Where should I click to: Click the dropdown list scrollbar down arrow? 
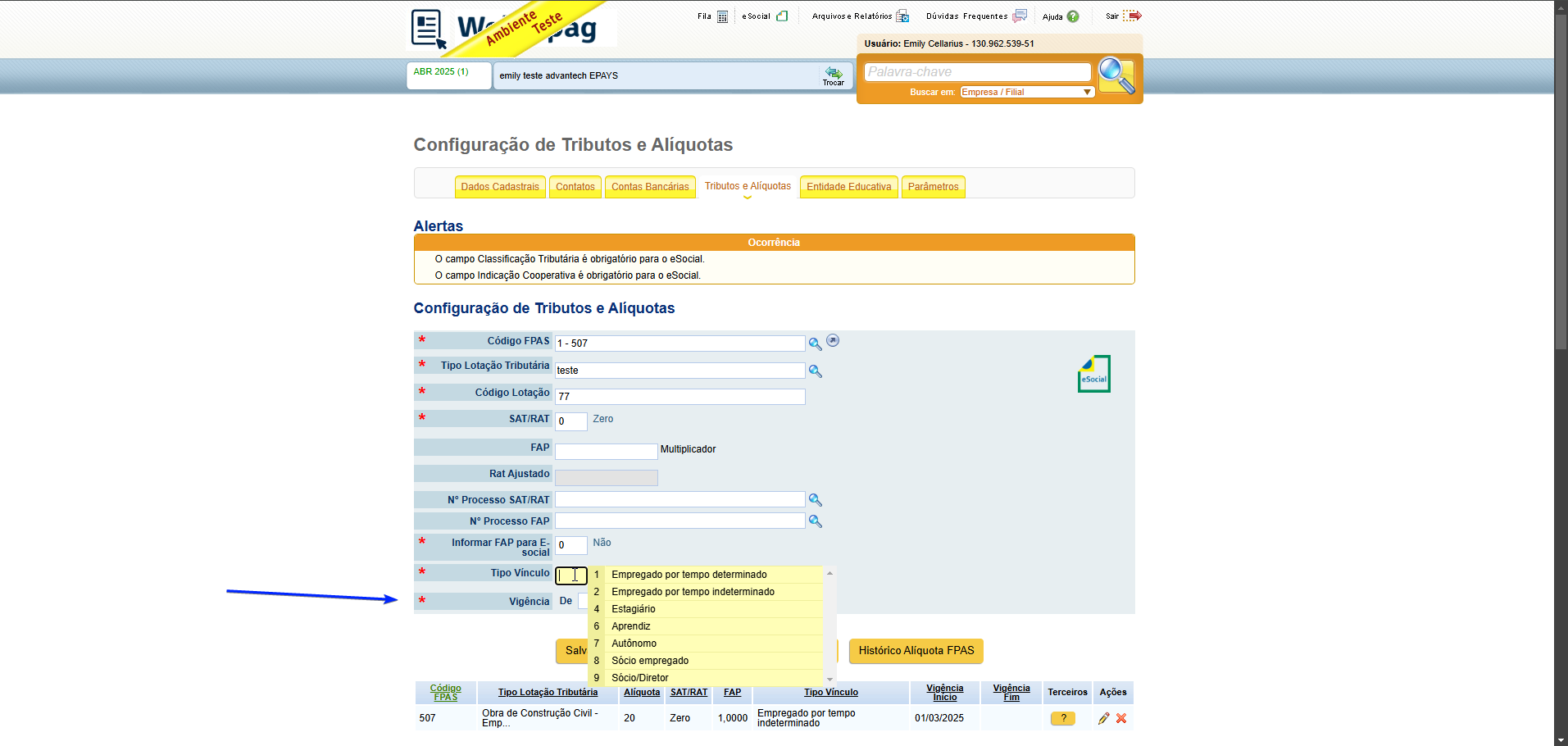829,679
